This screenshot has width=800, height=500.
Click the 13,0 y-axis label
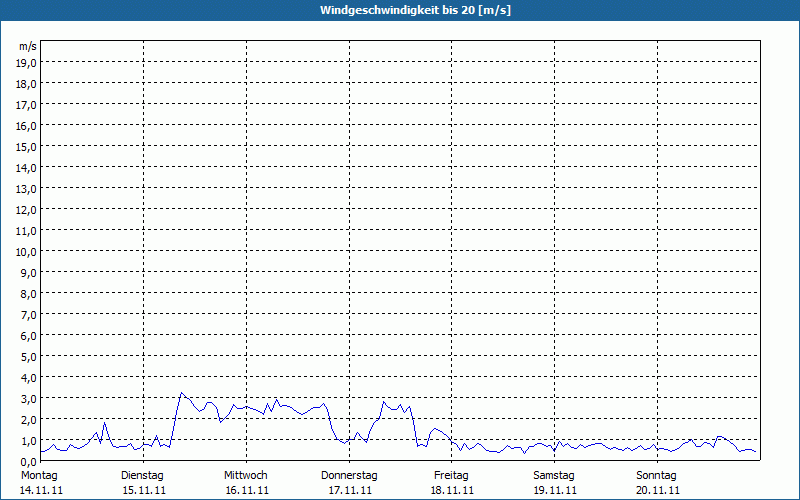(x=26, y=189)
